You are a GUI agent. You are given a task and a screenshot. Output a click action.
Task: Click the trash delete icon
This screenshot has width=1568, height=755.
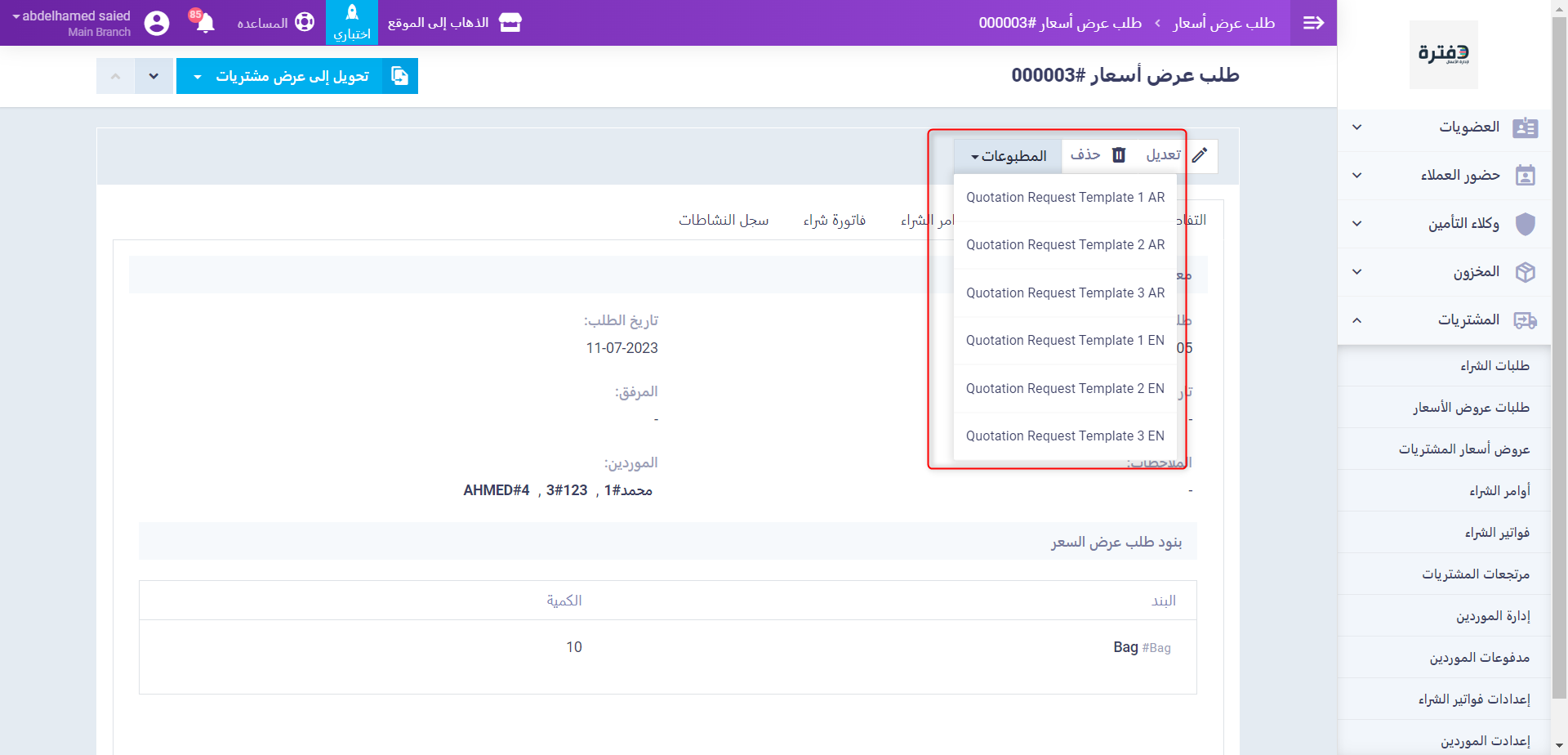pyautogui.click(x=1119, y=155)
